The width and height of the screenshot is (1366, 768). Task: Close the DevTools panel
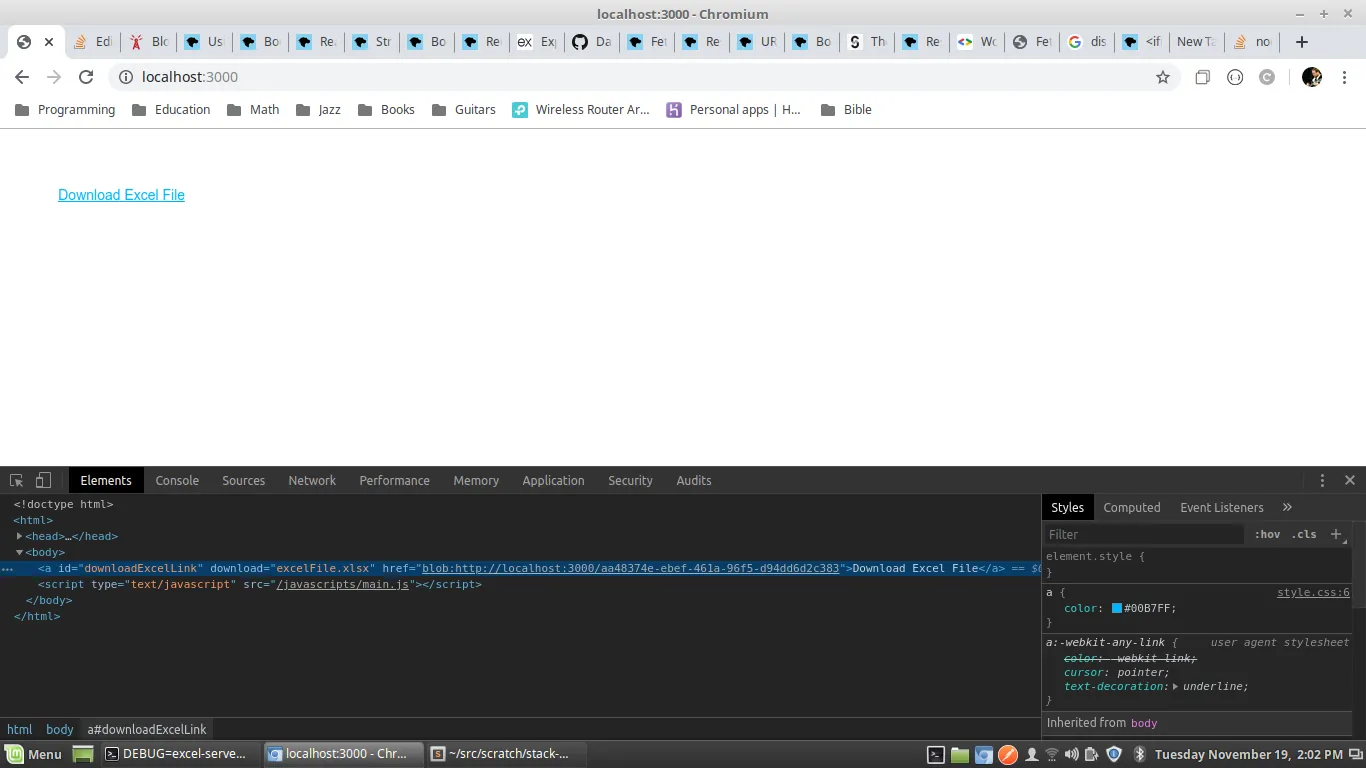[1350, 480]
